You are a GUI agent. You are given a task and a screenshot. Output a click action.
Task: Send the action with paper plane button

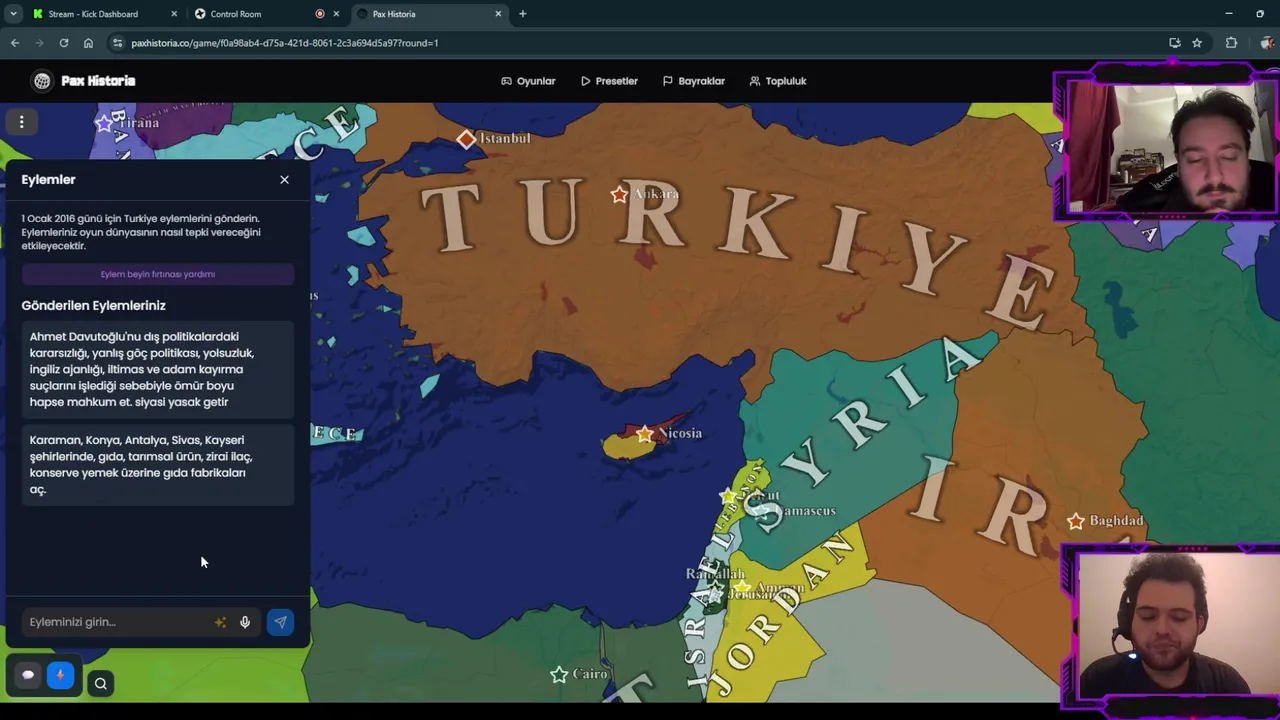coord(280,622)
